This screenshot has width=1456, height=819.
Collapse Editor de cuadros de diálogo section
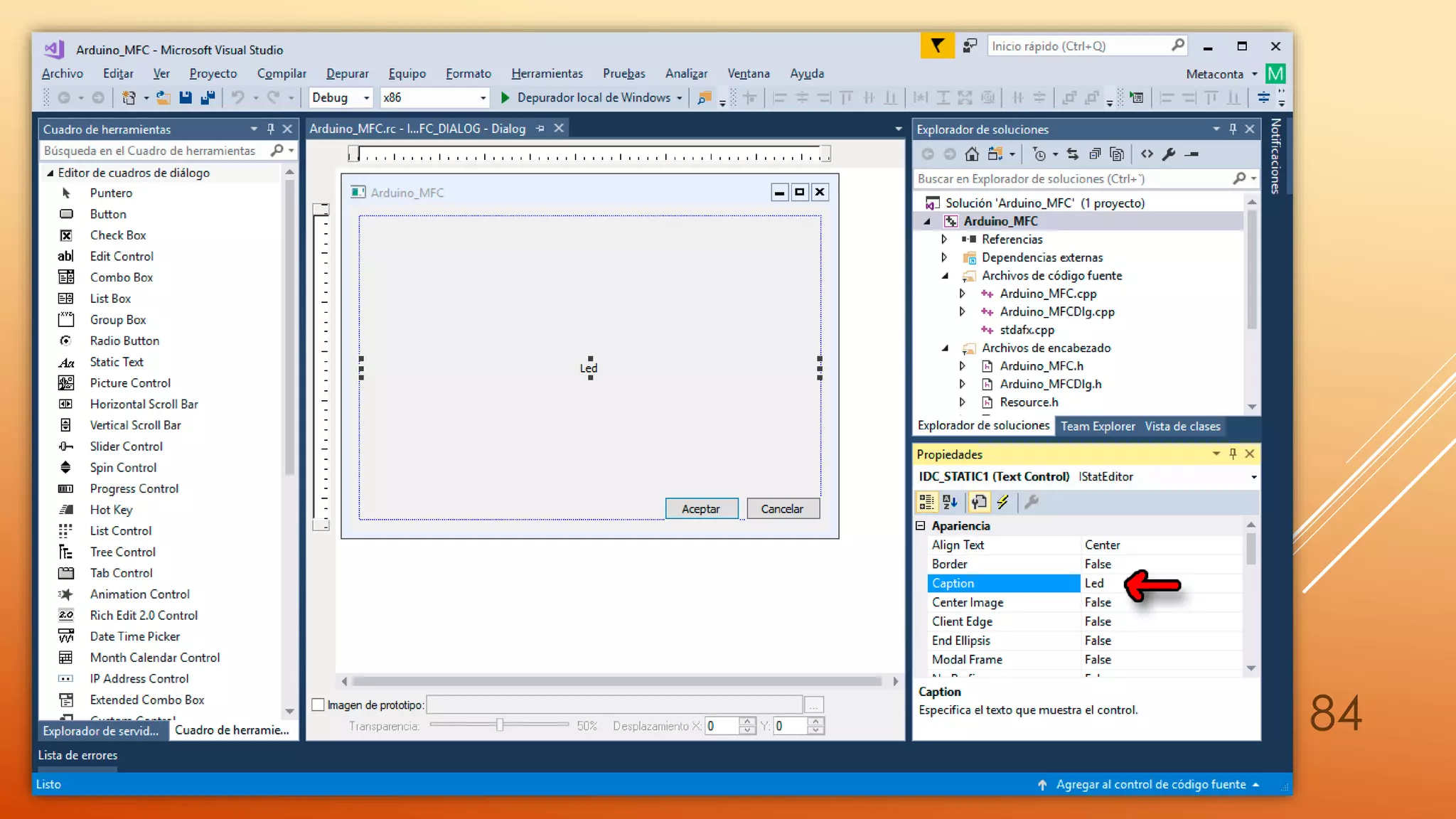[x=50, y=173]
